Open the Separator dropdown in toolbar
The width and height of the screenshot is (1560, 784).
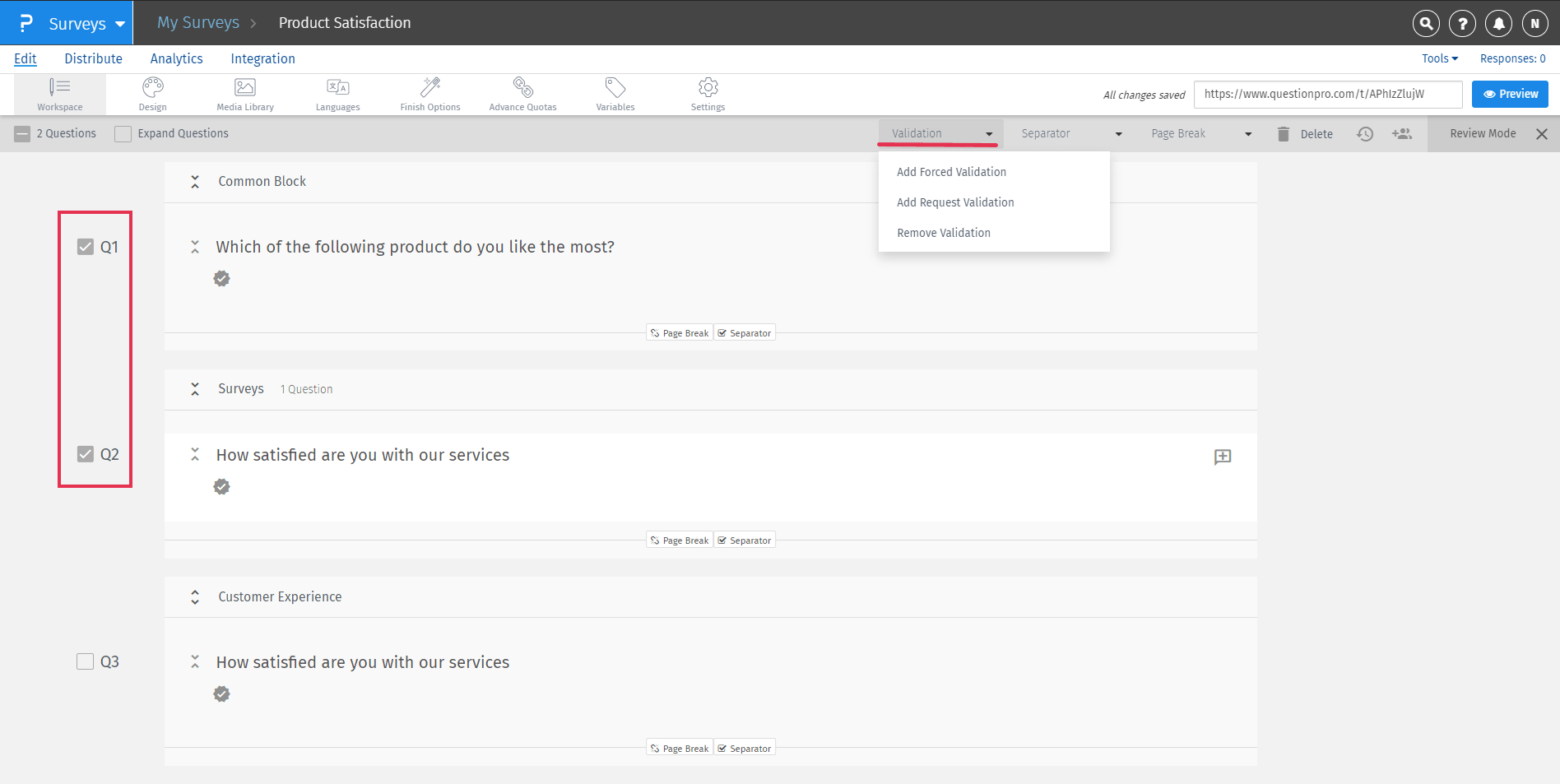[x=1071, y=133]
